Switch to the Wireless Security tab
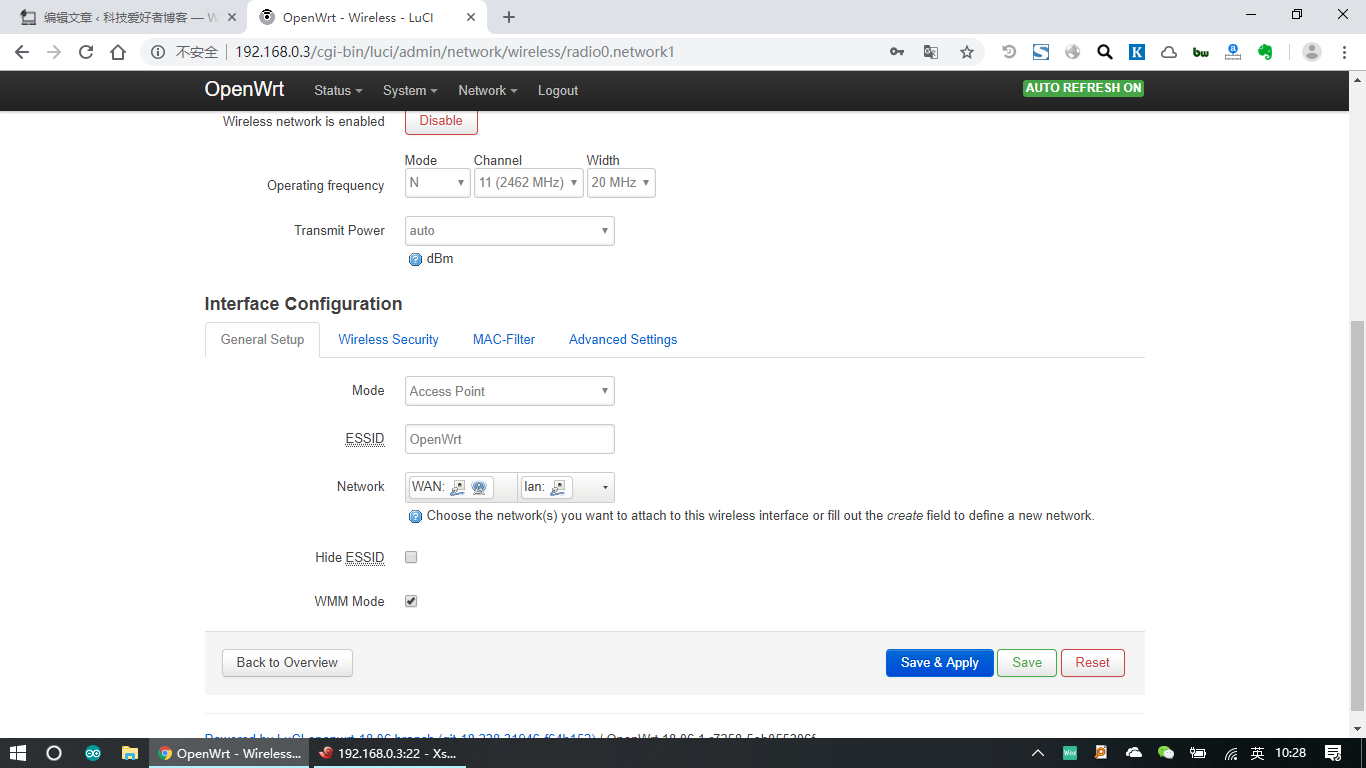Image resolution: width=1366 pixels, height=768 pixels. pyautogui.click(x=388, y=340)
